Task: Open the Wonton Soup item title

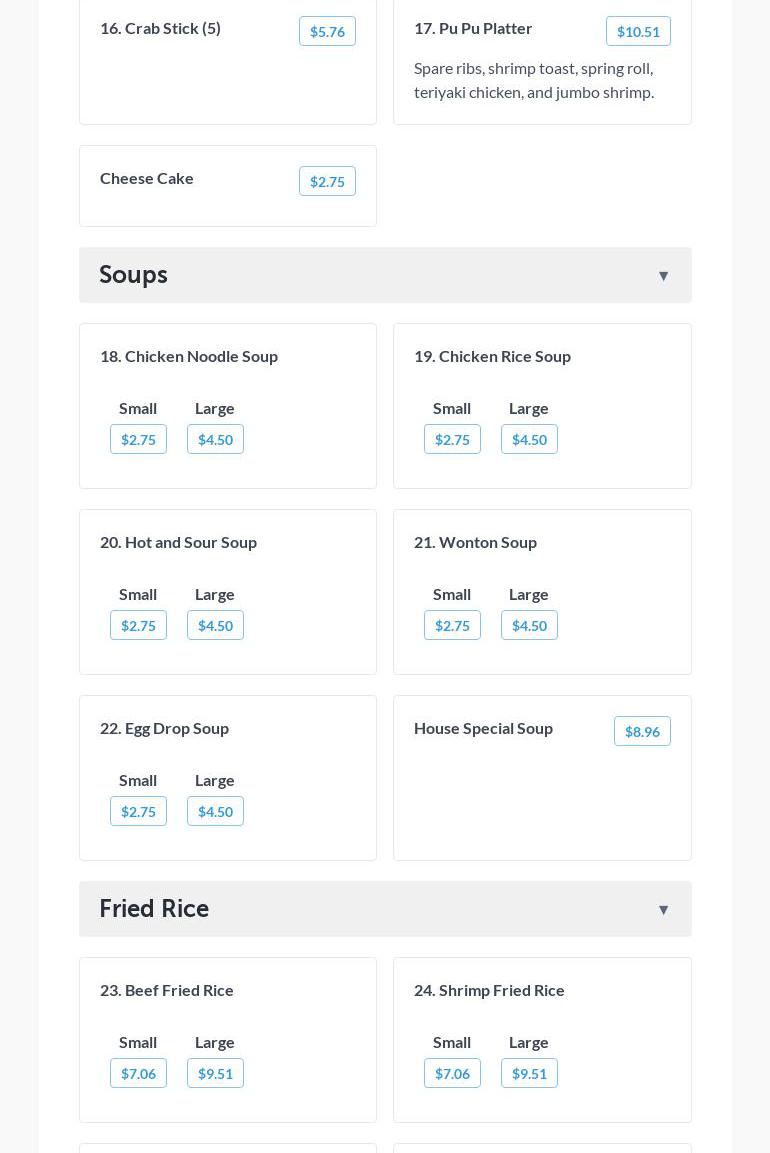Action: point(475,542)
